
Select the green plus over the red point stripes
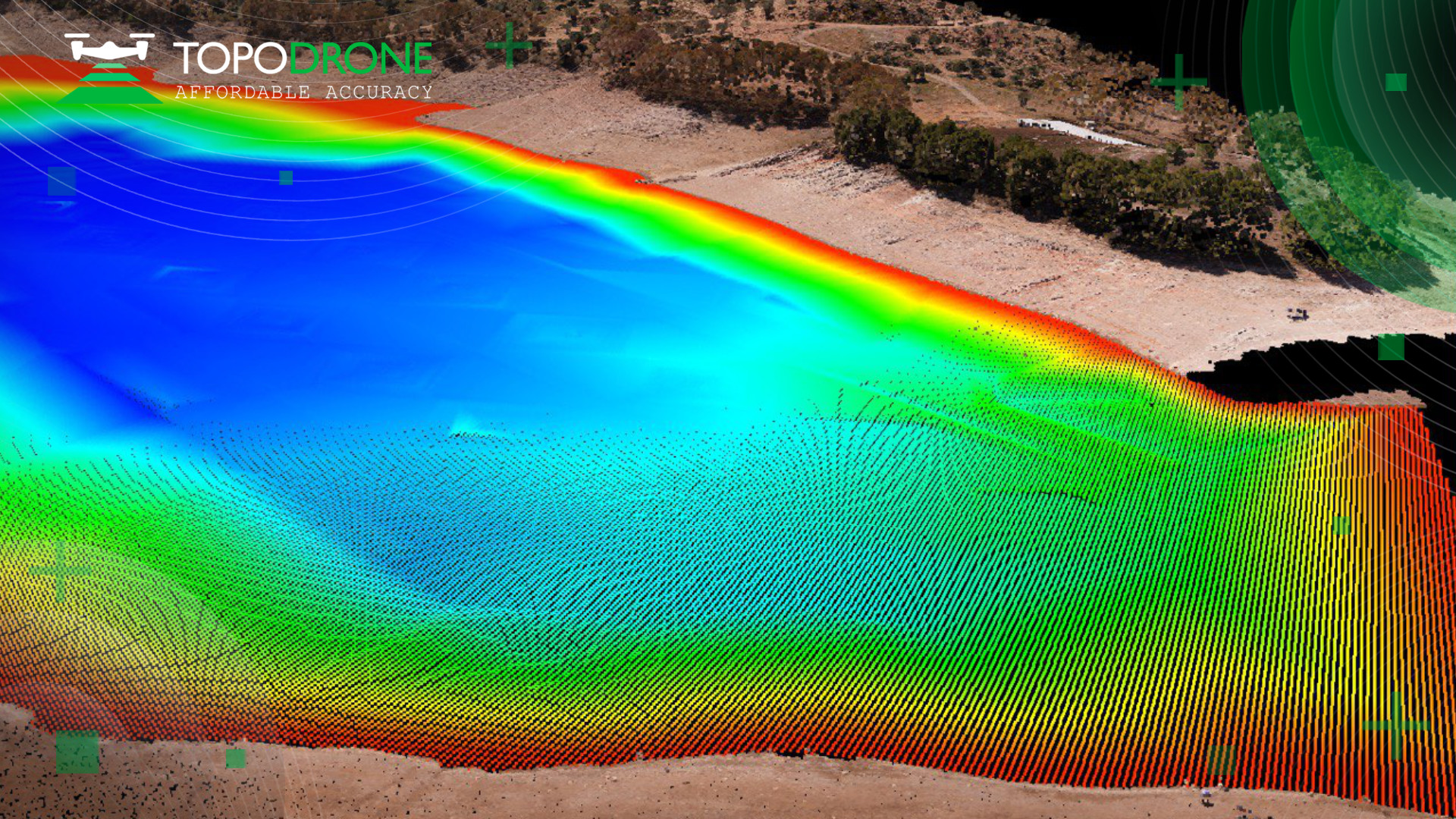tap(1397, 725)
